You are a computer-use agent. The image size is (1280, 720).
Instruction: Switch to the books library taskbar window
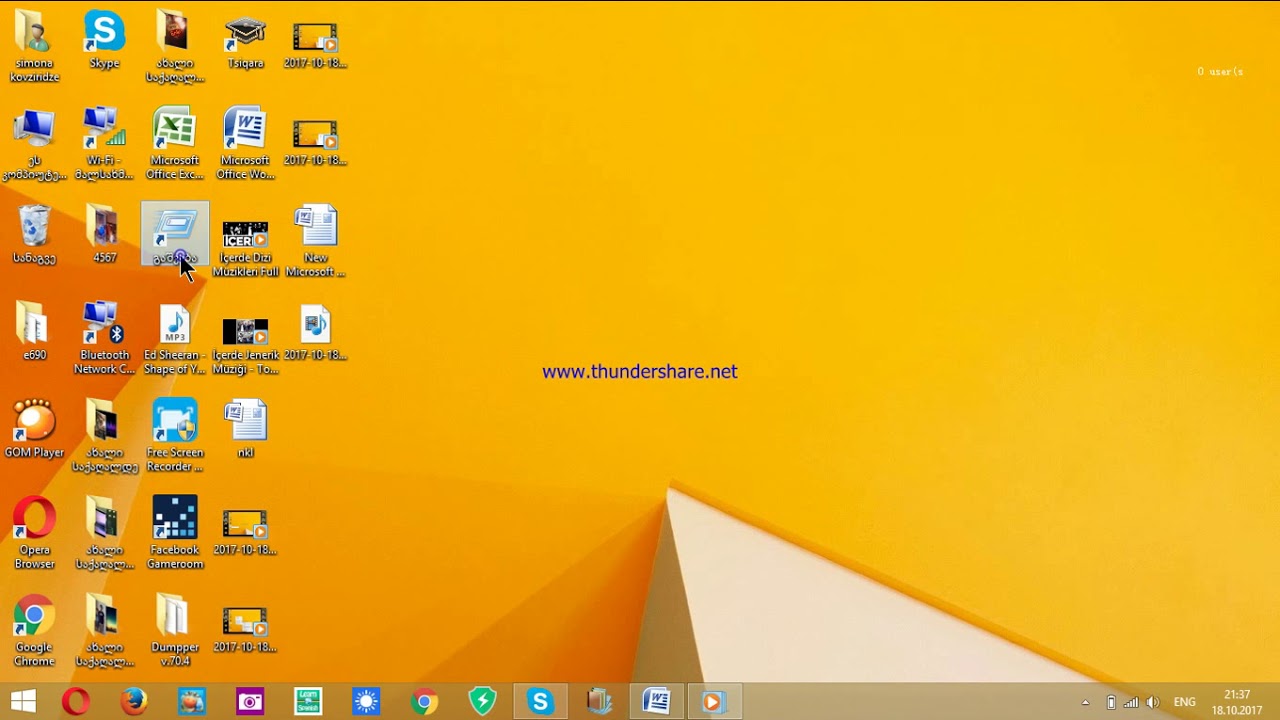[x=599, y=702]
